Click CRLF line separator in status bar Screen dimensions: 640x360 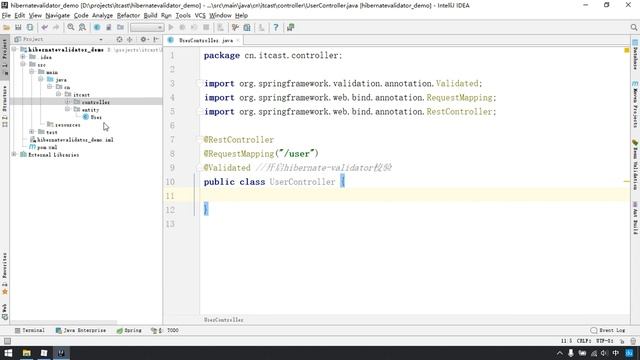[584, 341]
